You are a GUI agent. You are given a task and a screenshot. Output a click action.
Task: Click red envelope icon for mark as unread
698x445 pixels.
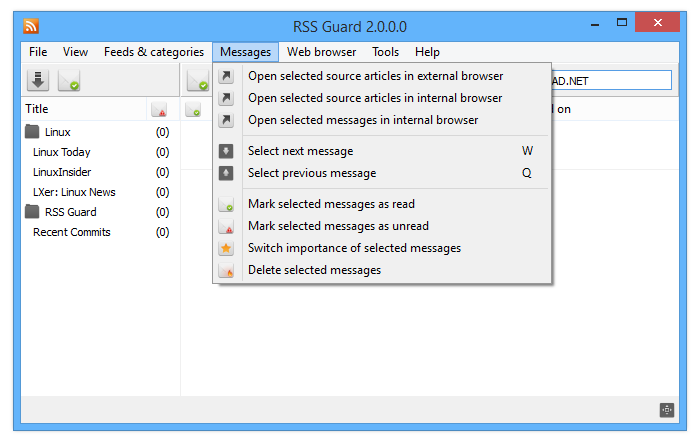coord(226,226)
